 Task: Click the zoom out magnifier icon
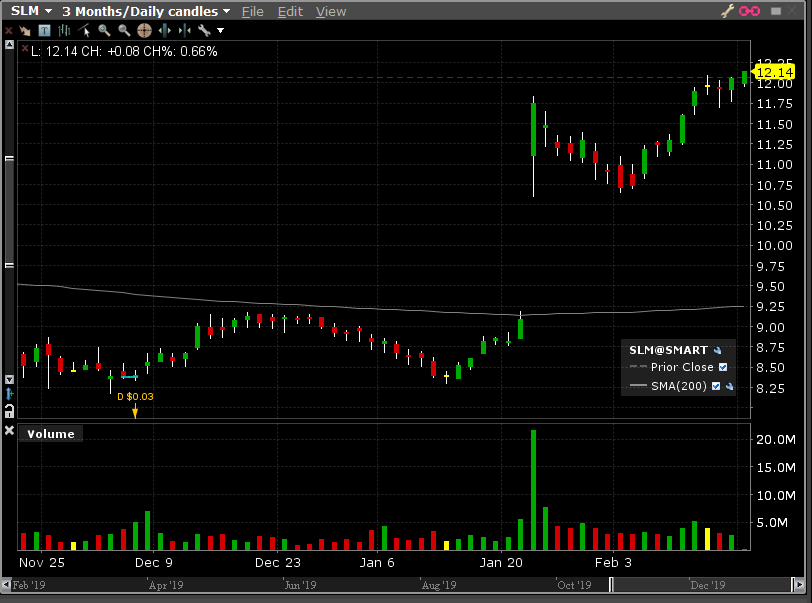124,31
